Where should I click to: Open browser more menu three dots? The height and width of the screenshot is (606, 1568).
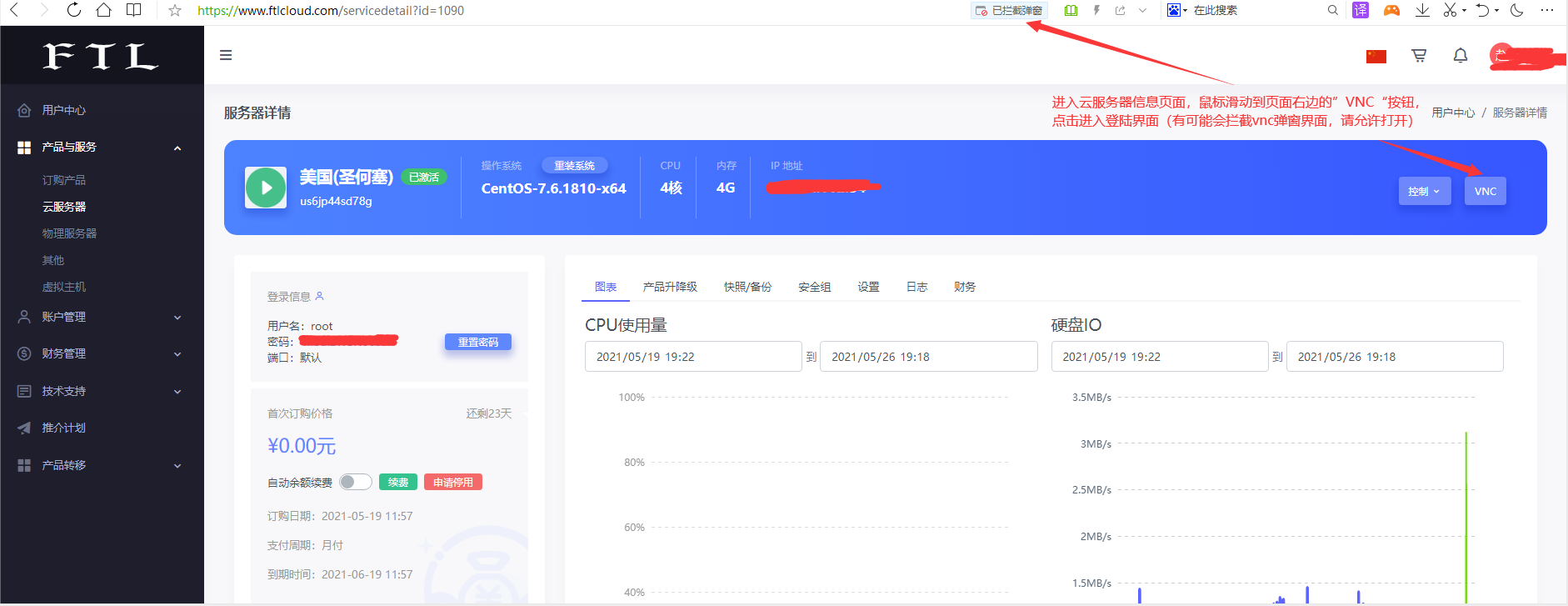(1547, 10)
